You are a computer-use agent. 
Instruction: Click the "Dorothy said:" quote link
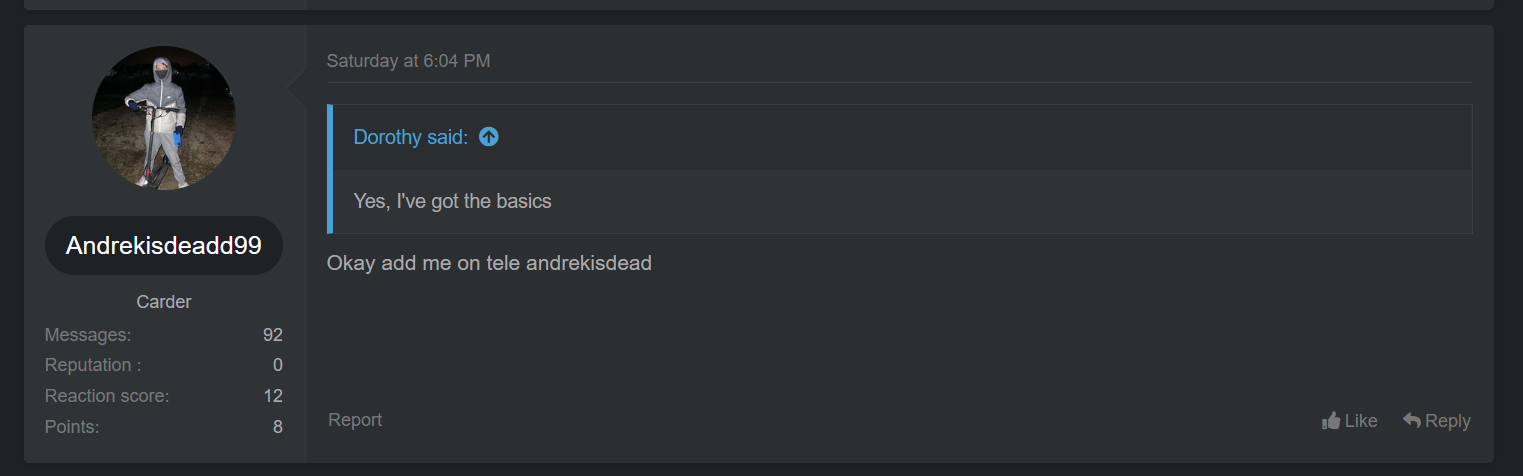410,137
